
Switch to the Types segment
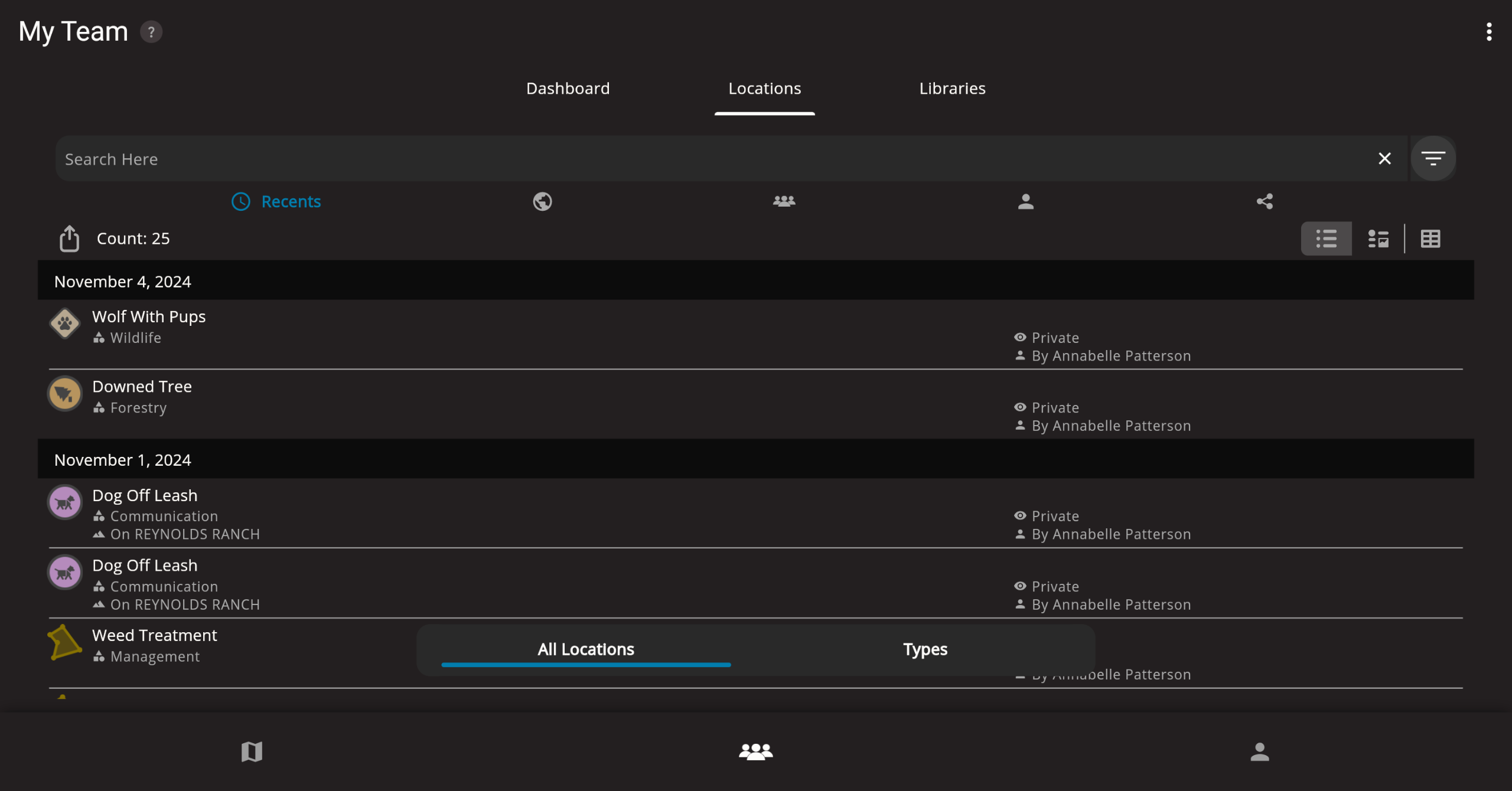(925, 650)
